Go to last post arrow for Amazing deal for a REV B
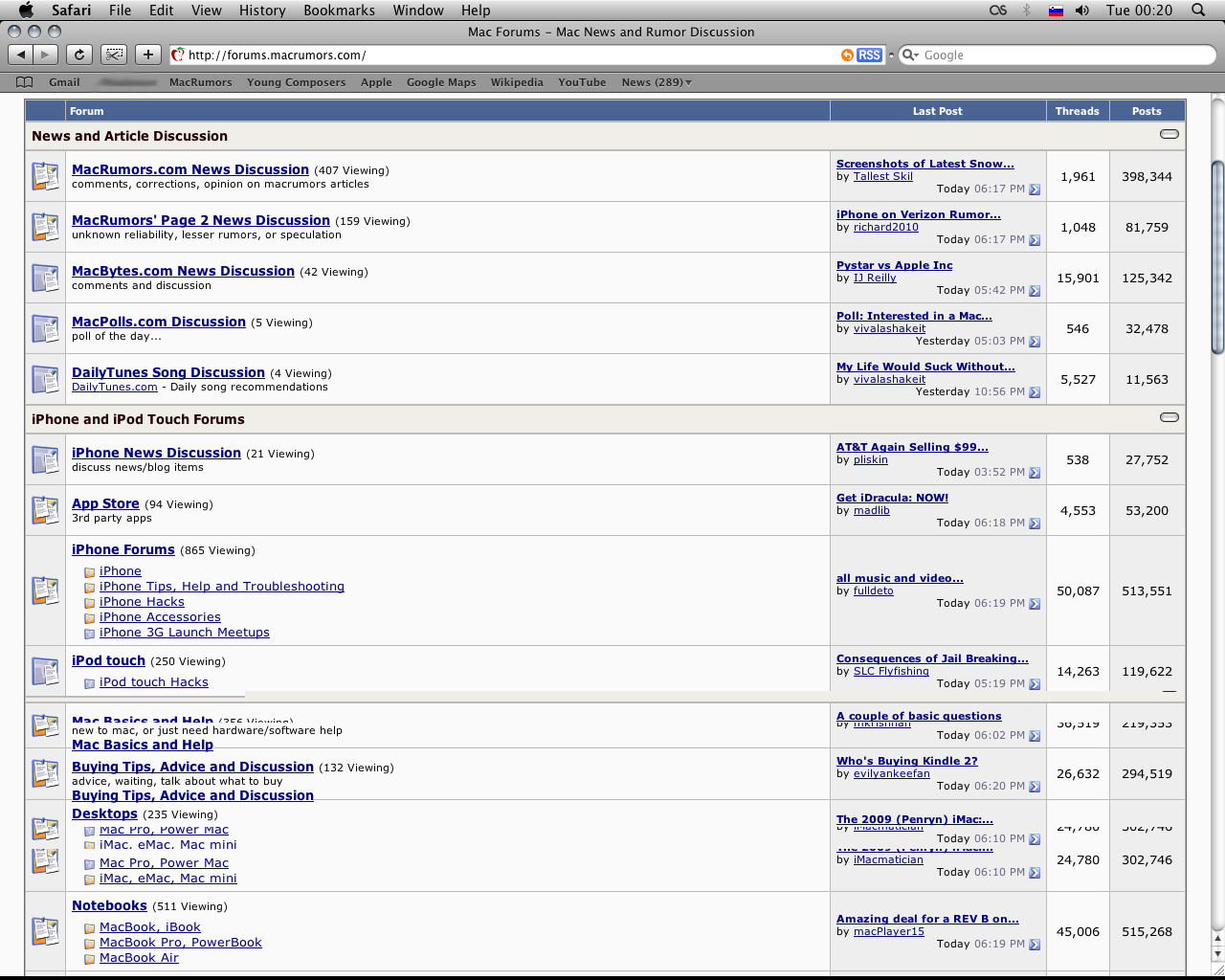Screen dimensions: 1225x980 [x=1035, y=945]
